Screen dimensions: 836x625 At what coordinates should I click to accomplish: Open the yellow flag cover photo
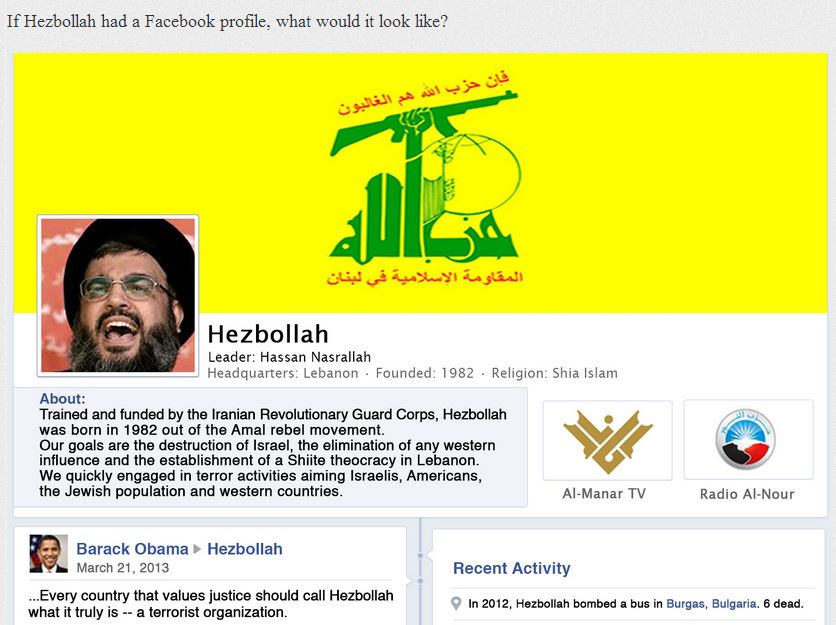420,183
